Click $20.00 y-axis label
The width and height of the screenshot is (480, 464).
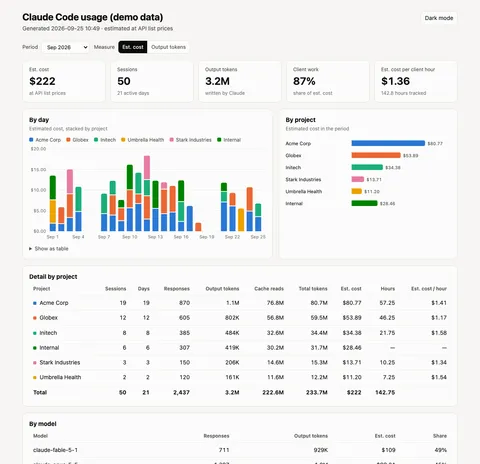pos(38,149)
